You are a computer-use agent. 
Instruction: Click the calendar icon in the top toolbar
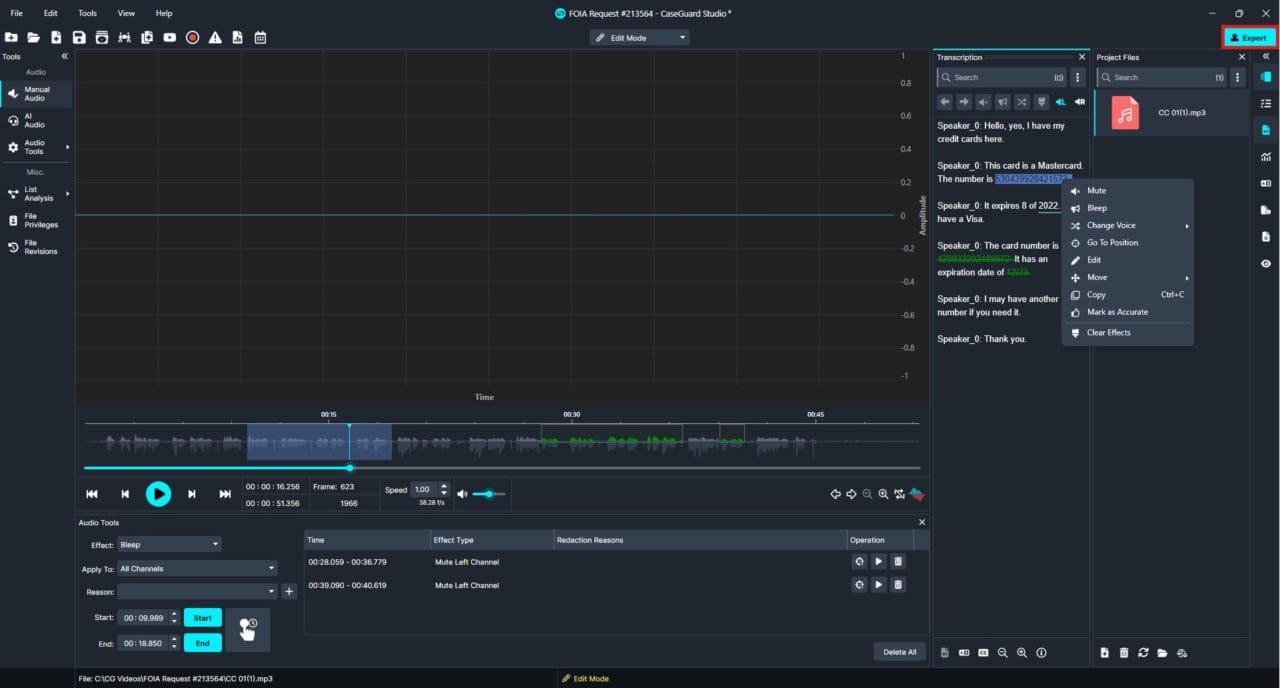(x=260, y=38)
